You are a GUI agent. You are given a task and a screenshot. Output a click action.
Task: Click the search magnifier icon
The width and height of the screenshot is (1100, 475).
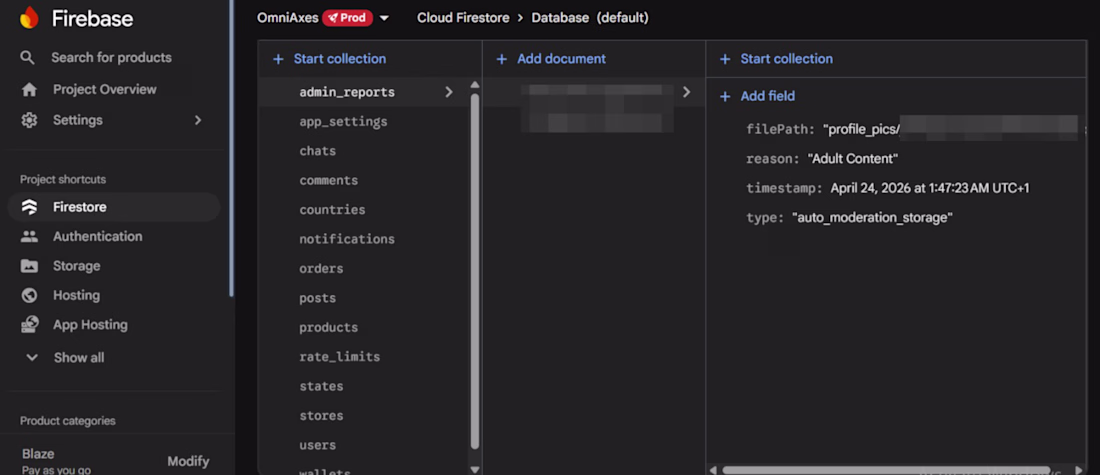pyautogui.click(x=27, y=58)
